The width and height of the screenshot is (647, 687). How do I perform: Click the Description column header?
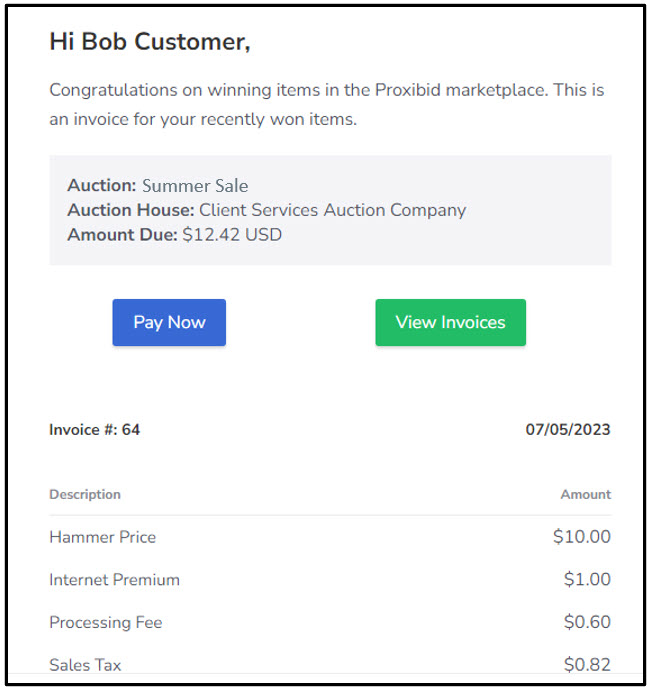point(85,495)
